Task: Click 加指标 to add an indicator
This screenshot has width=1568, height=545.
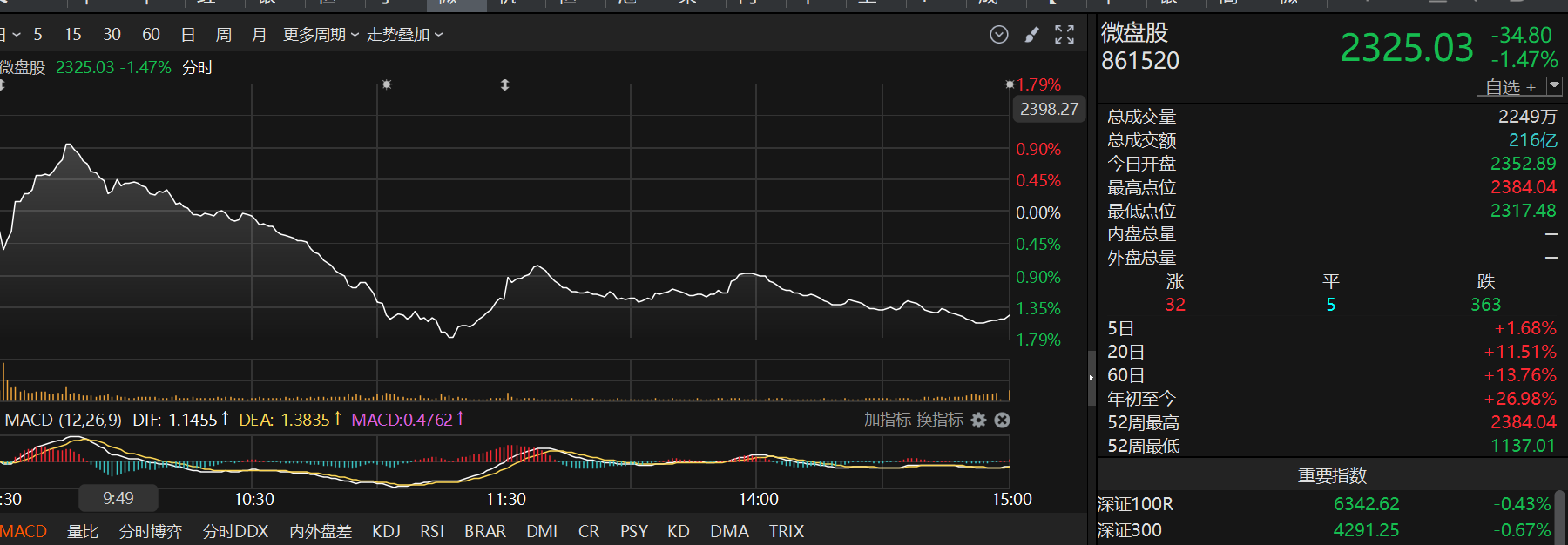Action: tap(887, 421)
